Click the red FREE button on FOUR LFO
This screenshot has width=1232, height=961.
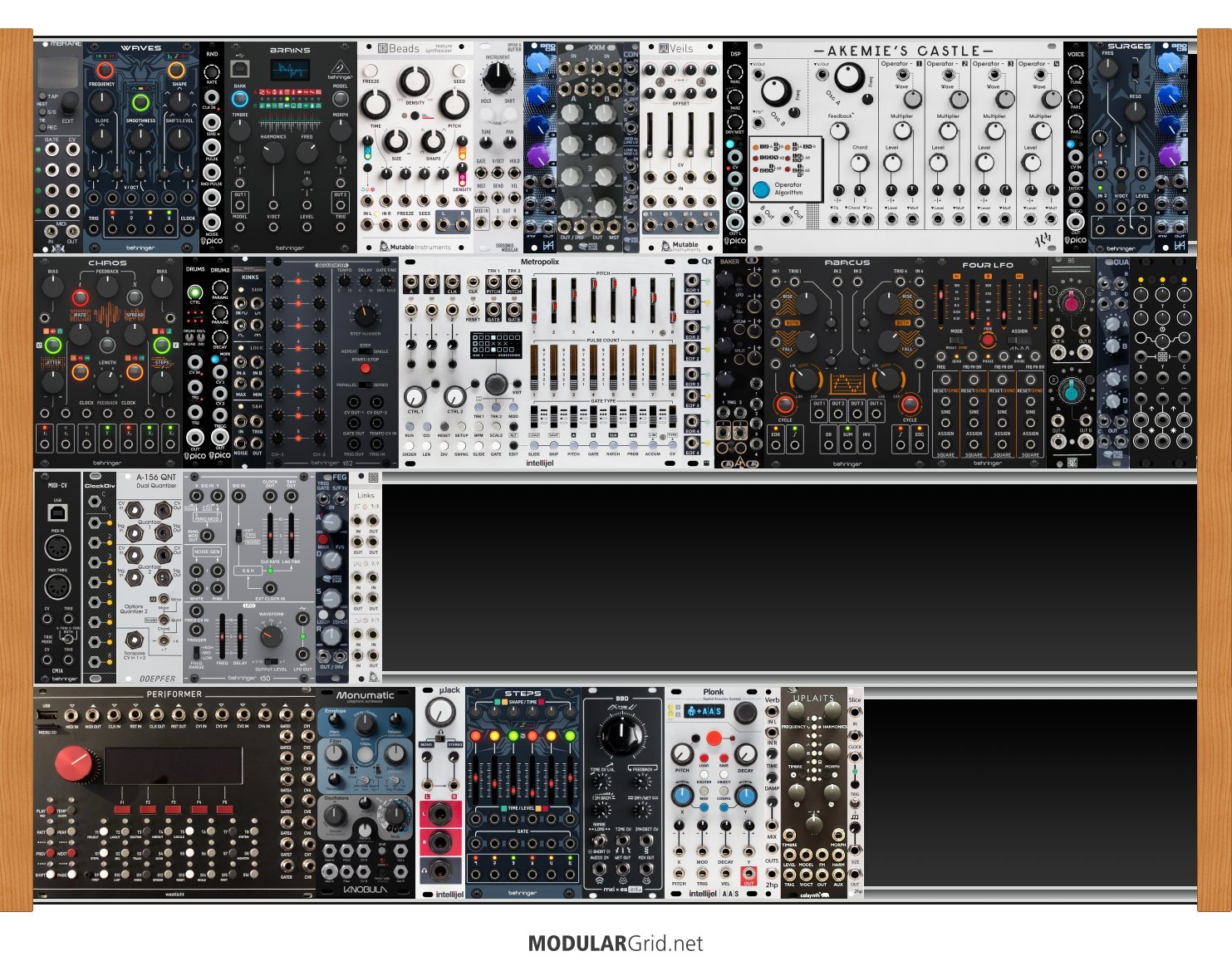click(x=988, y=340)
